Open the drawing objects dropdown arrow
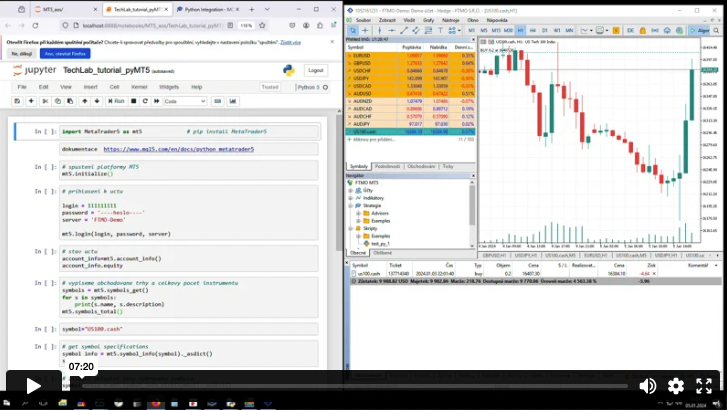The height and width of the screenshot is (411, 727). 459,31
